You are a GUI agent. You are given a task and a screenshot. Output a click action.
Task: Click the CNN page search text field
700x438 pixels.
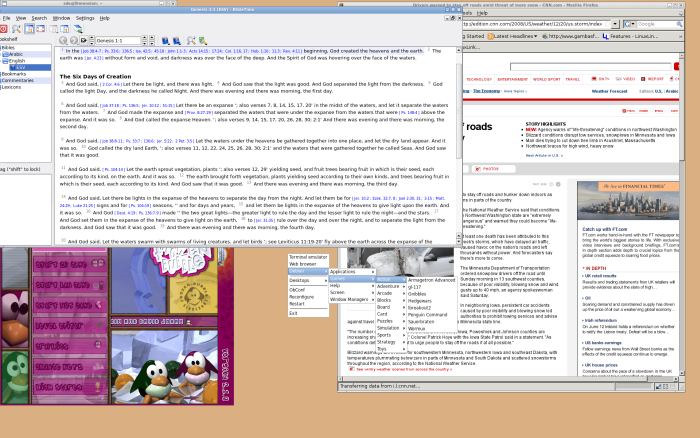[x=591, y=67]
